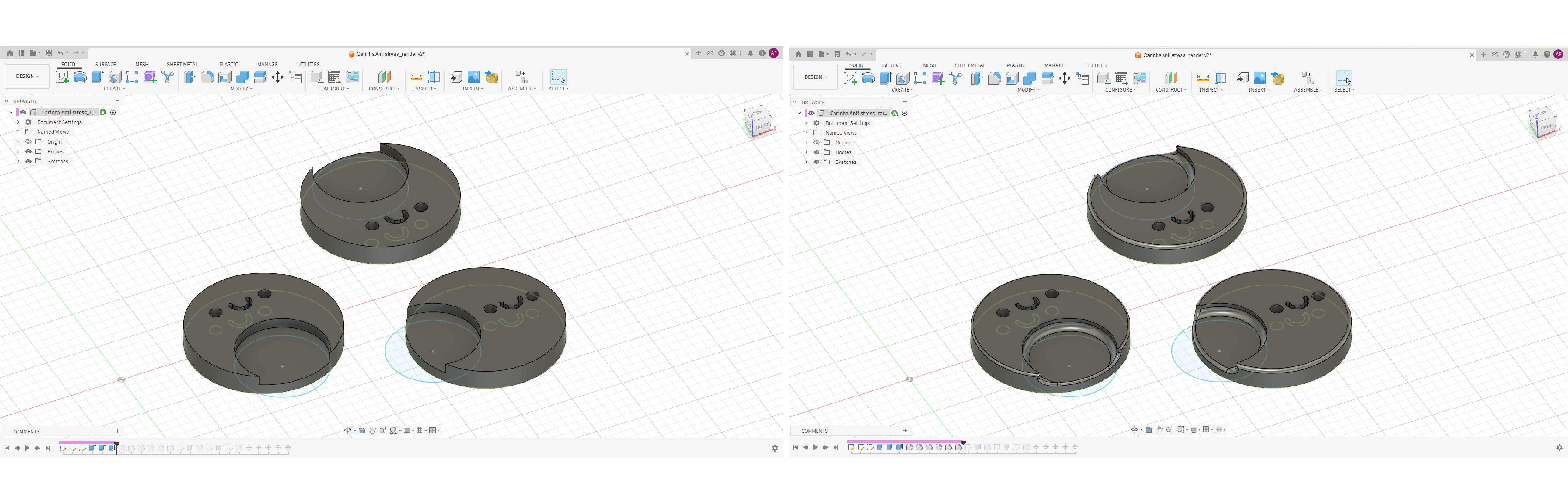Click the ViewCube in left window
This screenshot has height=504, width=1568.
click(x=758, y=122)
